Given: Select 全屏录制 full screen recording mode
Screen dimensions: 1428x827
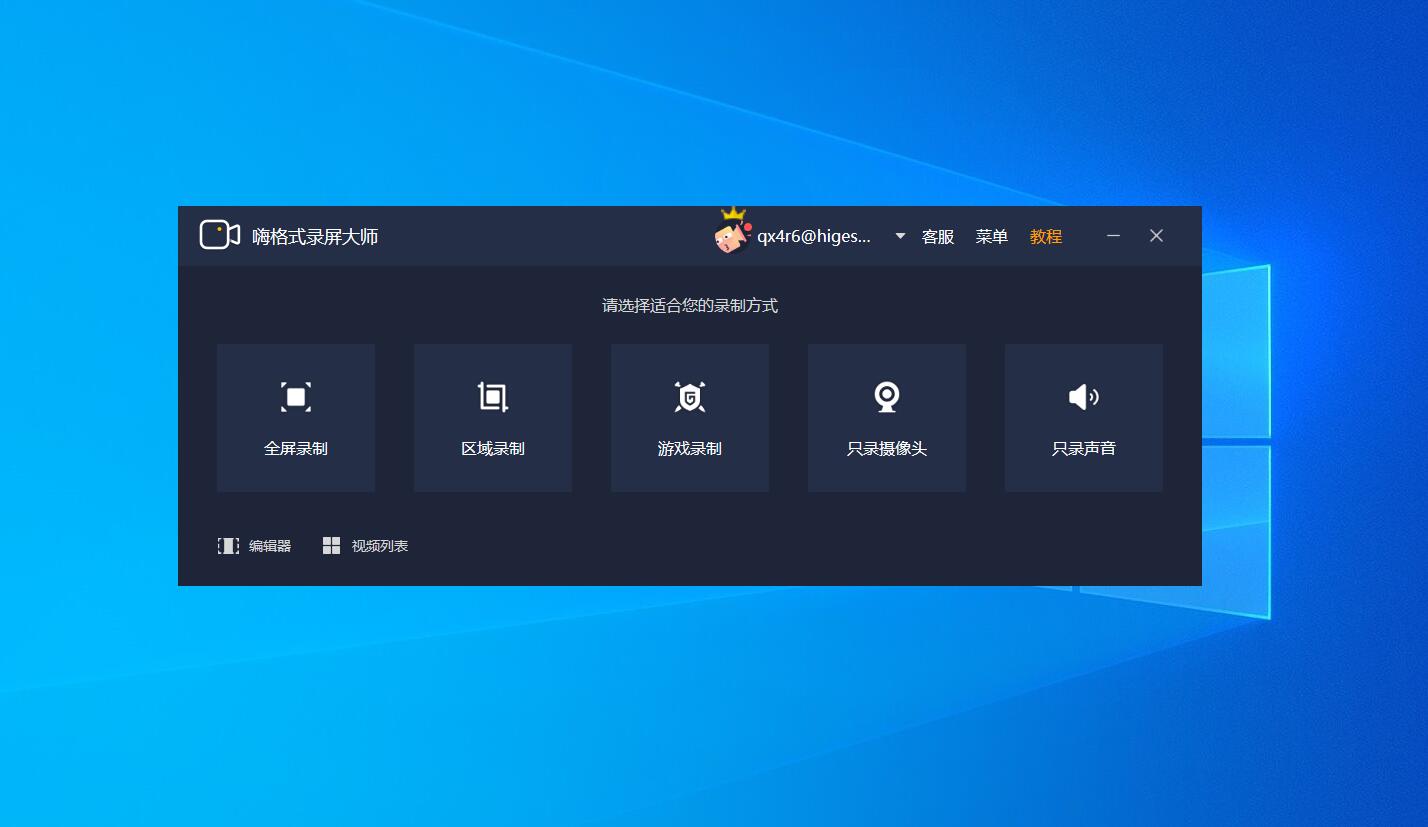Looking at the screenshot, I should point(296,418).
